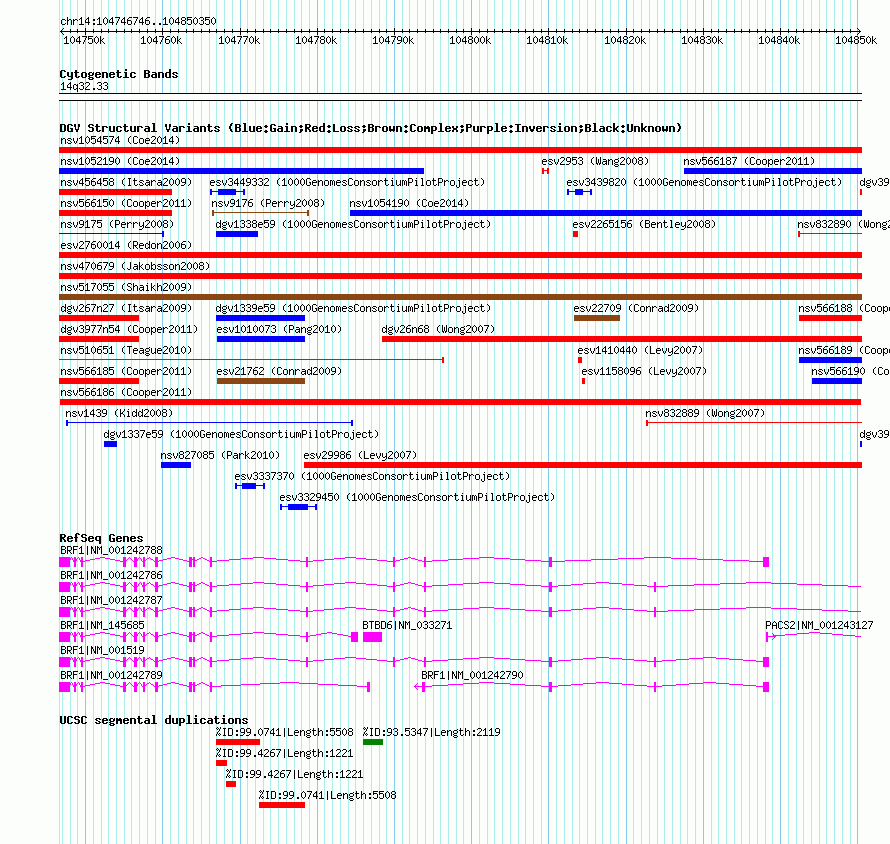Select the RefSeq Genes track heading
Viewport: 890px width, 844px height.
101,538
